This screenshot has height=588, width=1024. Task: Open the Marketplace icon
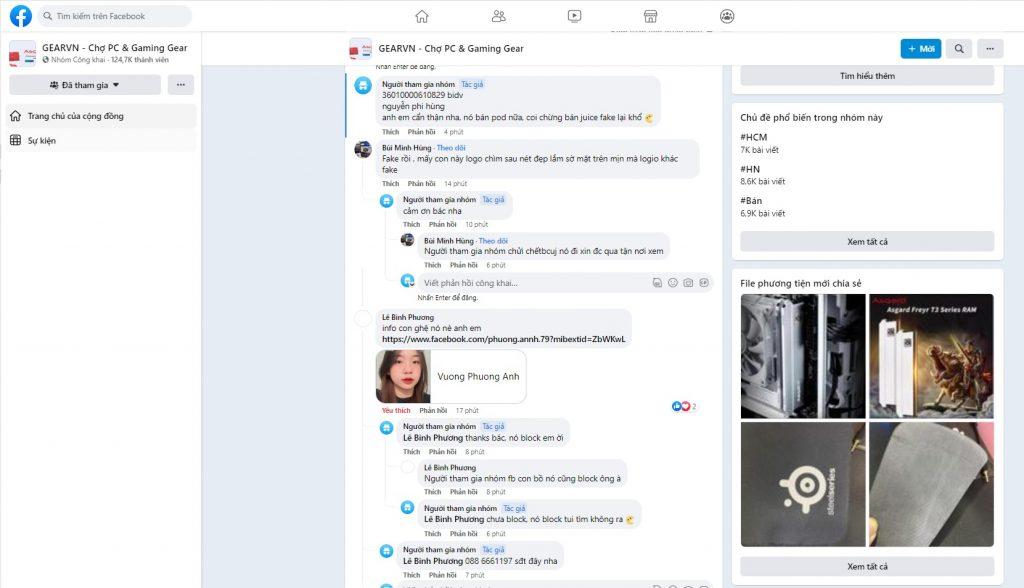pyautogui.click(x=650, y=16)
